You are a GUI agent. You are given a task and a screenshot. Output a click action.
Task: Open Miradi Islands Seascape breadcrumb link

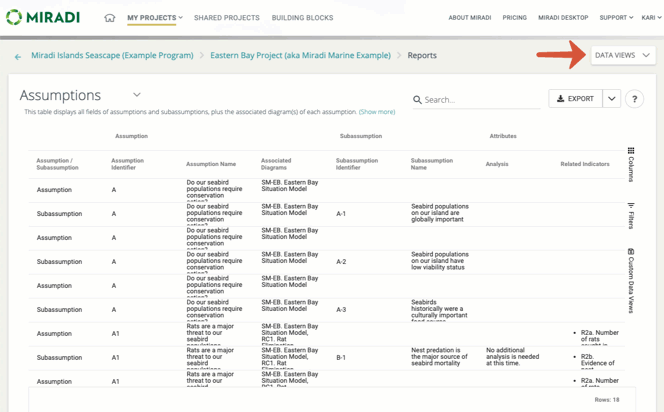[x=112, y=56]
